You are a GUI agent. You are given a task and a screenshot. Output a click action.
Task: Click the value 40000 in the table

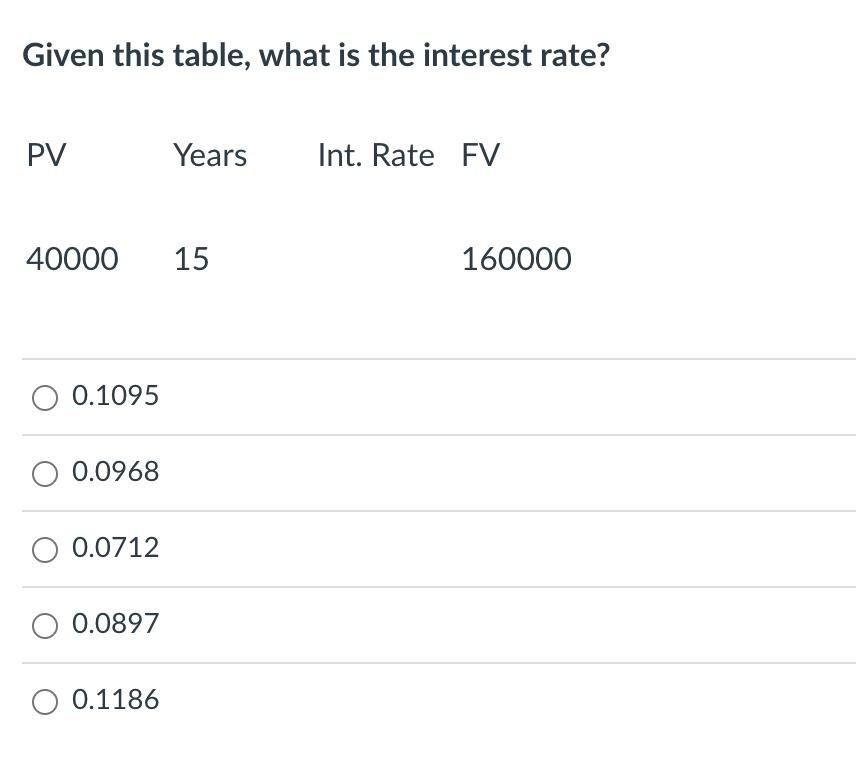pyautogui.click(x=72, y=259)
